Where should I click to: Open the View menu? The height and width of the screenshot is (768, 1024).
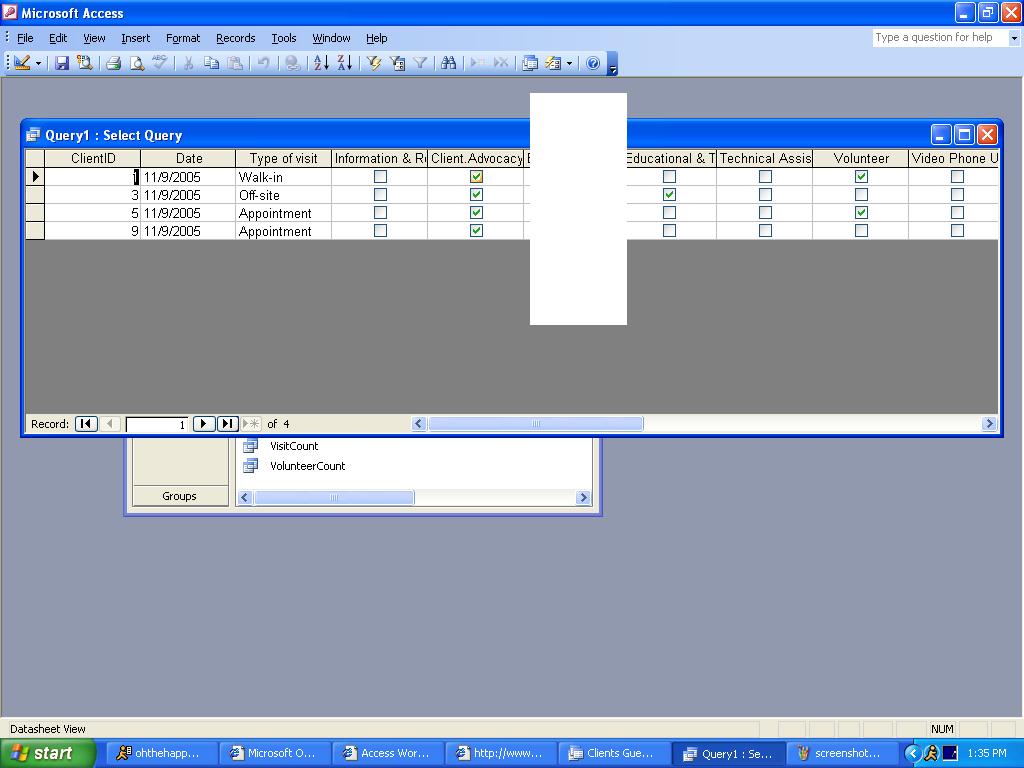click(94, 38)
